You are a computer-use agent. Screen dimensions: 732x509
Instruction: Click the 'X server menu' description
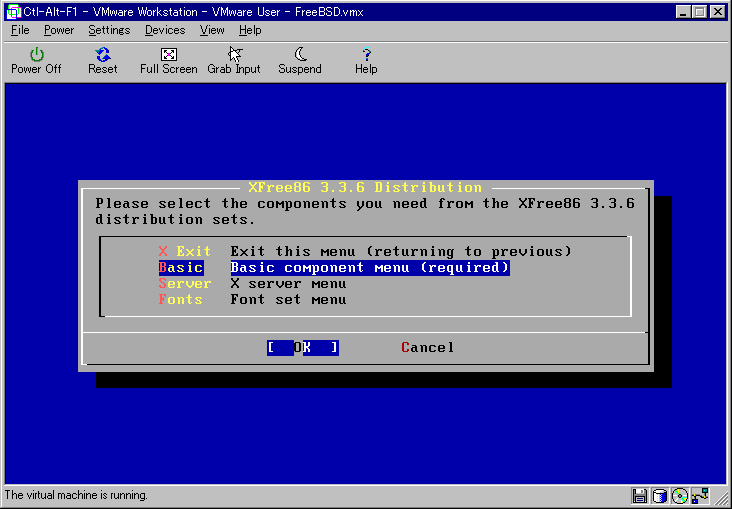(288, 283)
